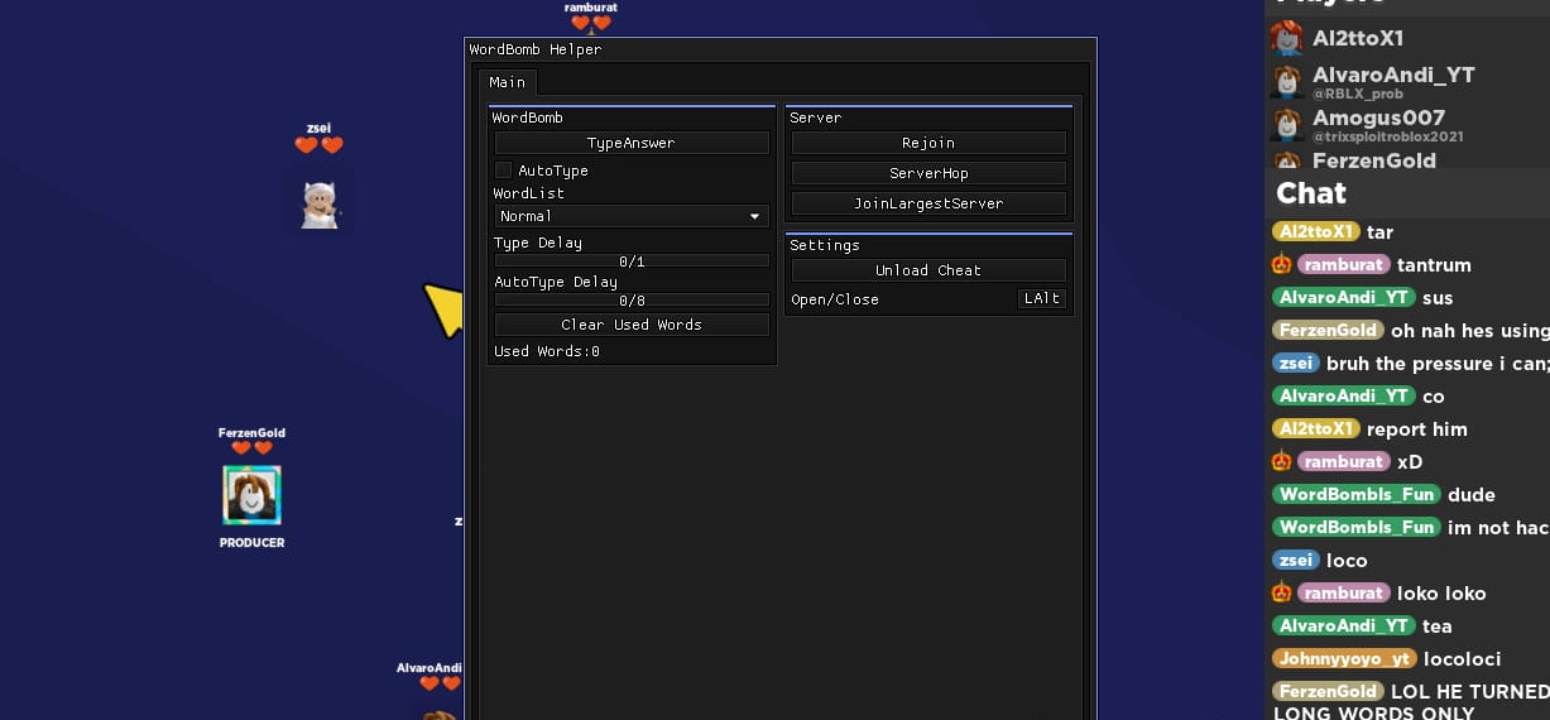Image resolution: width=1550 pixels, height=720 pixels.
Task: Click Al2ttoX1 tag beside 'report him'
Action: pos(1316,429)
